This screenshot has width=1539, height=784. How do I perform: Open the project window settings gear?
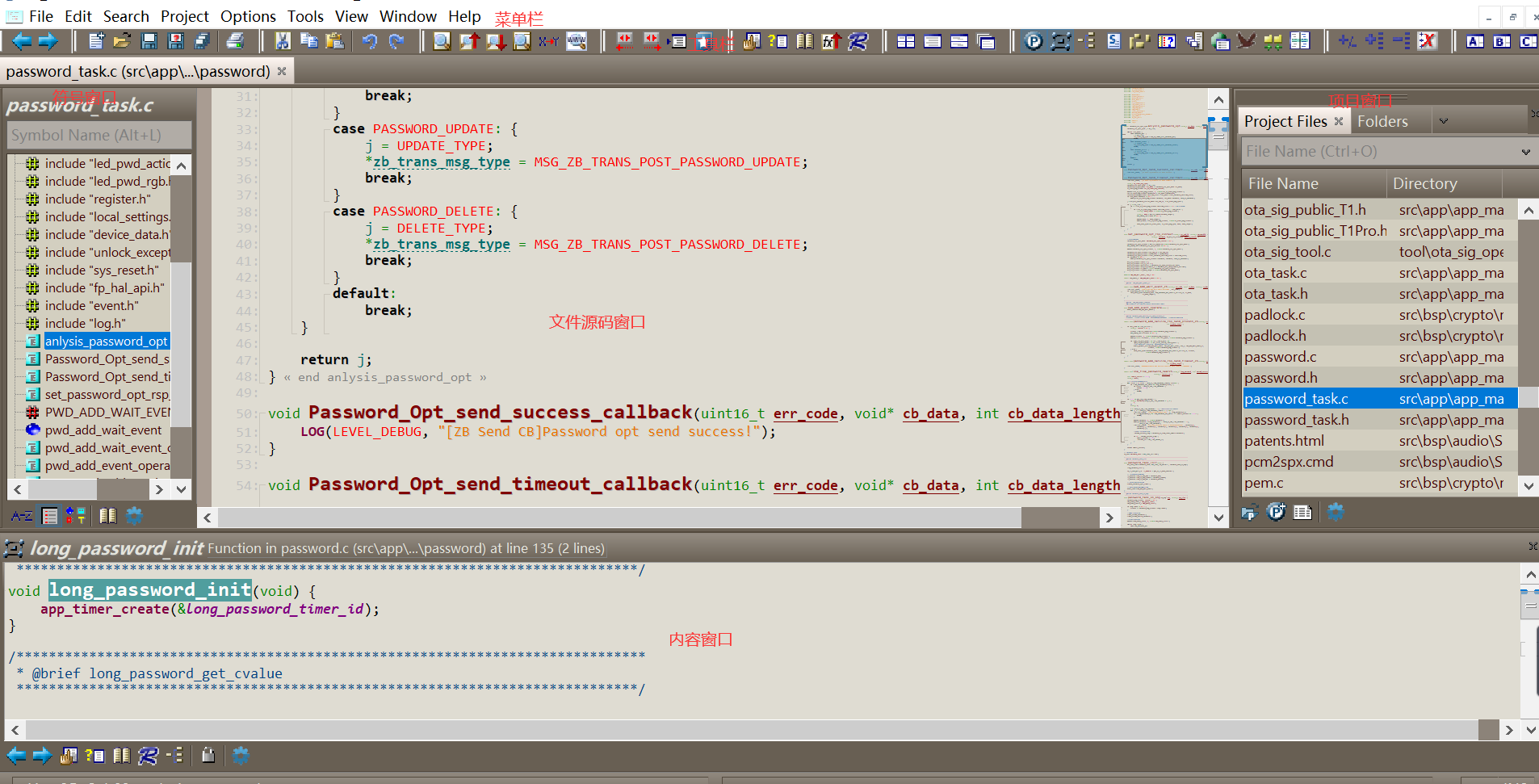coord(1336,512)
